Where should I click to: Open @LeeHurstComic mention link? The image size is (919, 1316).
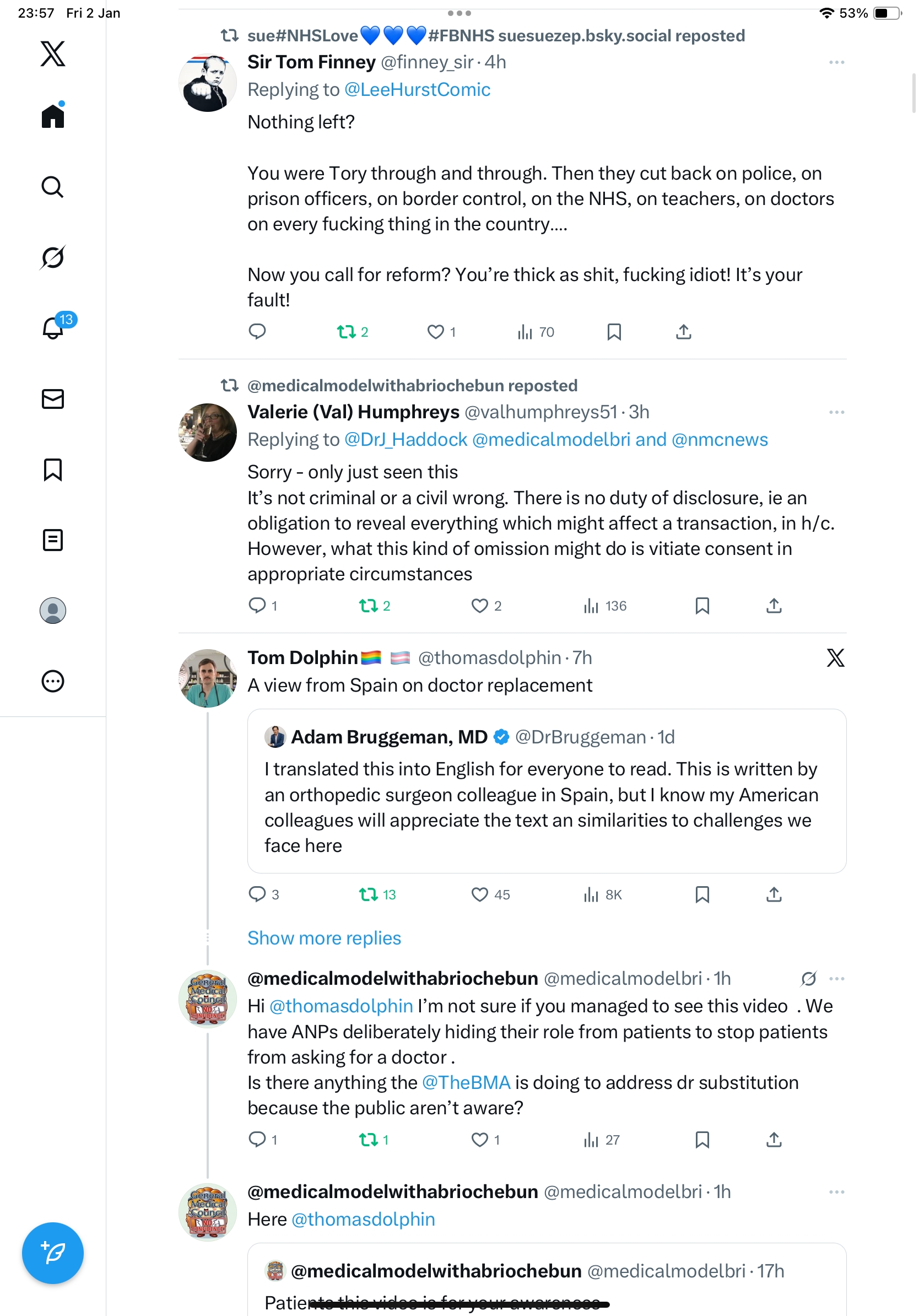click(417, 89)
